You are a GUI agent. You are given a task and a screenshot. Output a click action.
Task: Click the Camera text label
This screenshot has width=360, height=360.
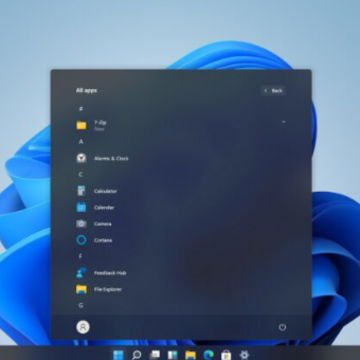pyautogui.click(x=103, y=224)
